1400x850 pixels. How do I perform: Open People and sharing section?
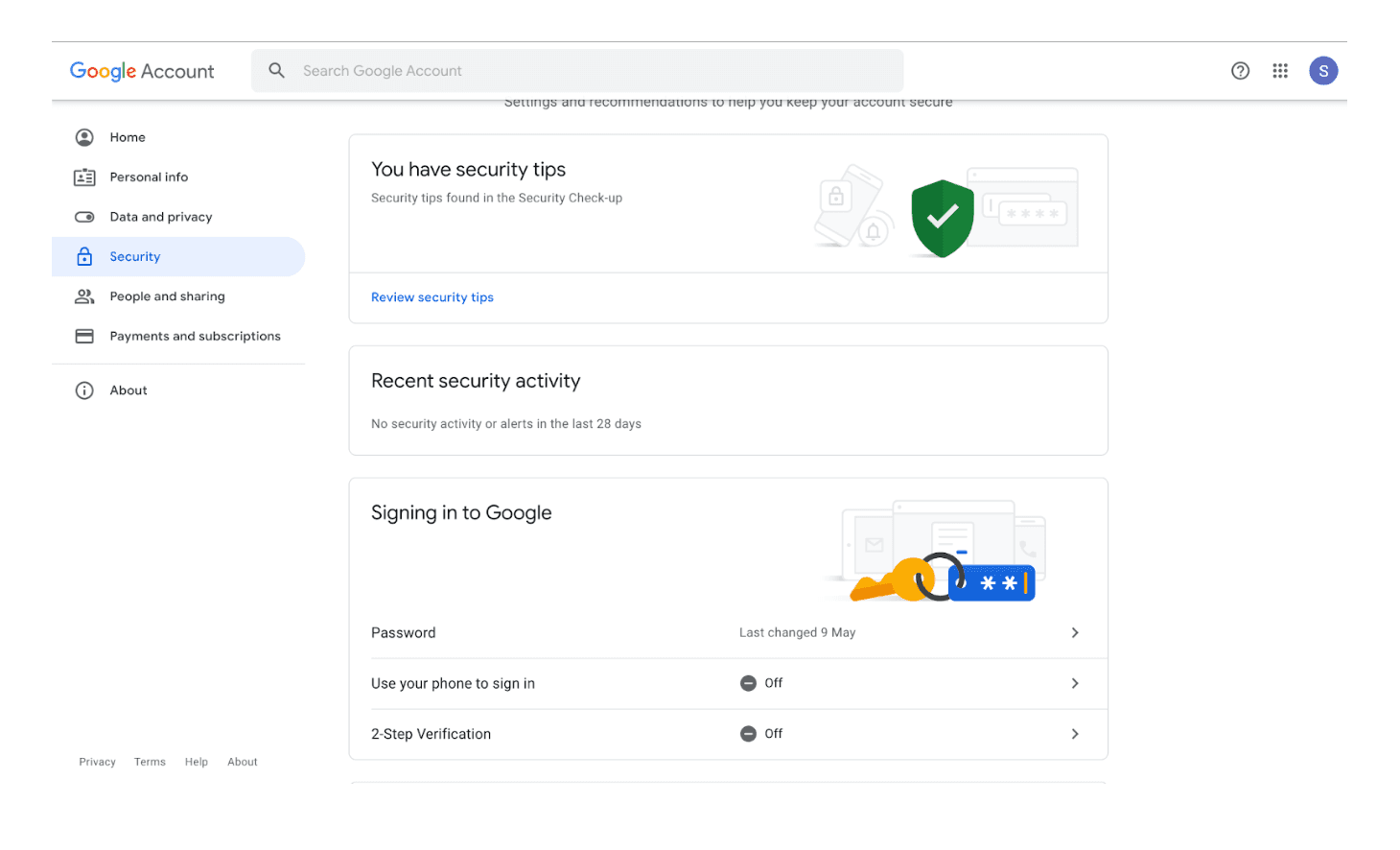pyautogui.click(x=178, y=296)
